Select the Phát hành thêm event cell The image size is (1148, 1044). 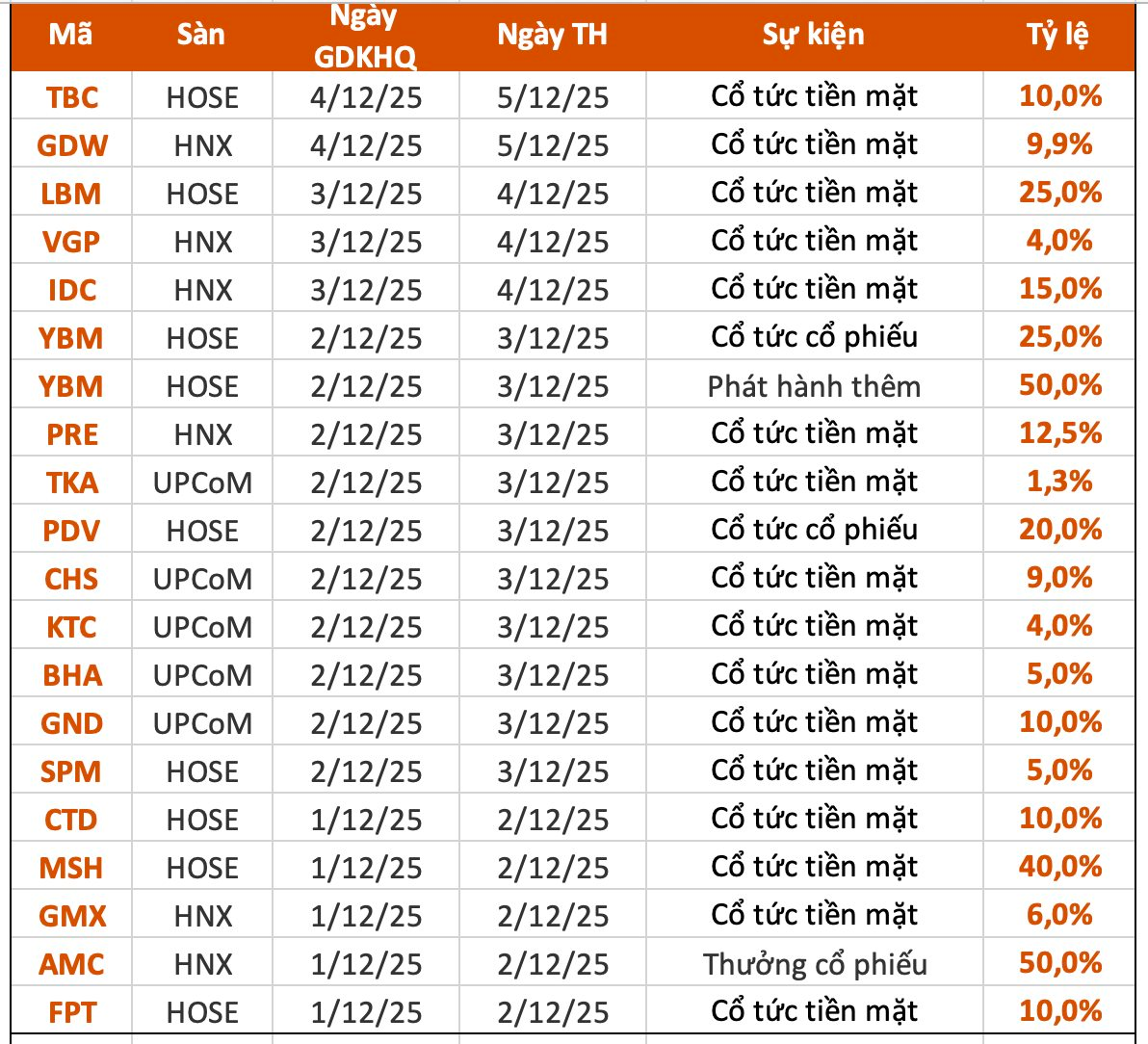pos(813,386)
